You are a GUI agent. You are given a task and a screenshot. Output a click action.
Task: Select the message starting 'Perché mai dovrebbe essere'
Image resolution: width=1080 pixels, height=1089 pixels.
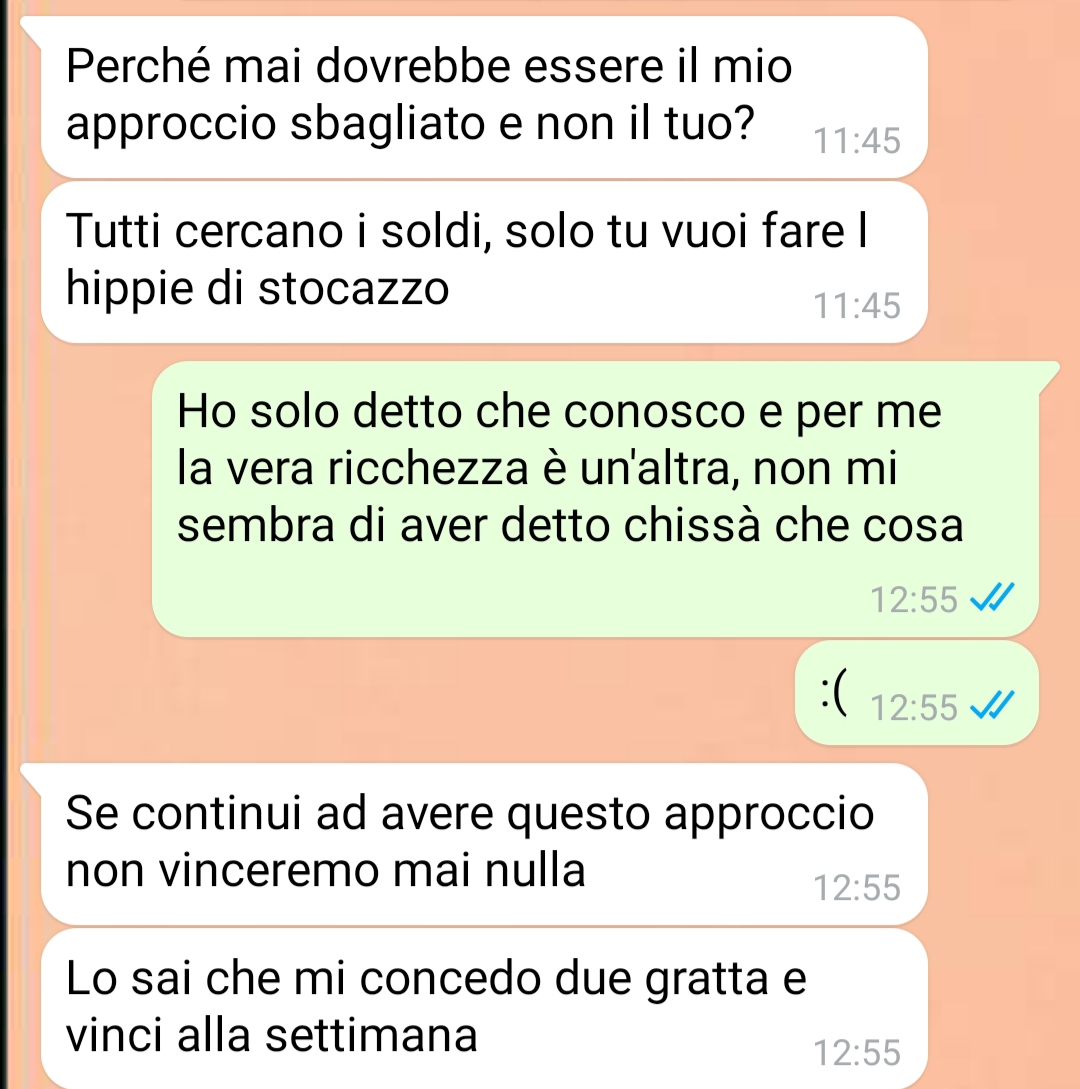point(484,97)
